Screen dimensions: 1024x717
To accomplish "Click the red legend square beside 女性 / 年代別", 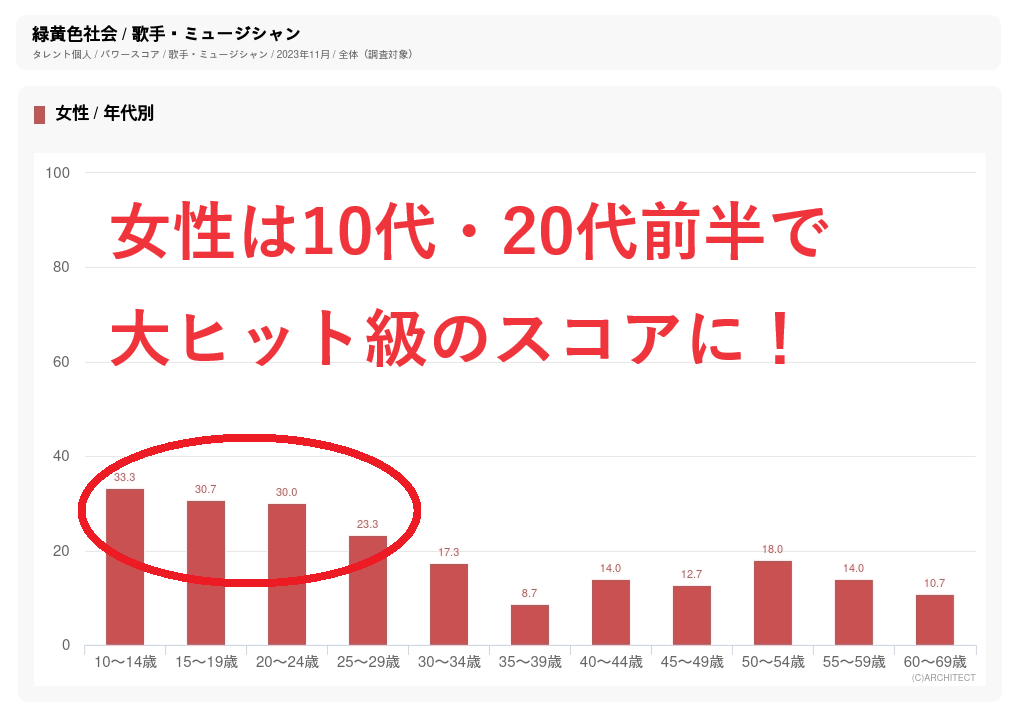I will point(40,114).
